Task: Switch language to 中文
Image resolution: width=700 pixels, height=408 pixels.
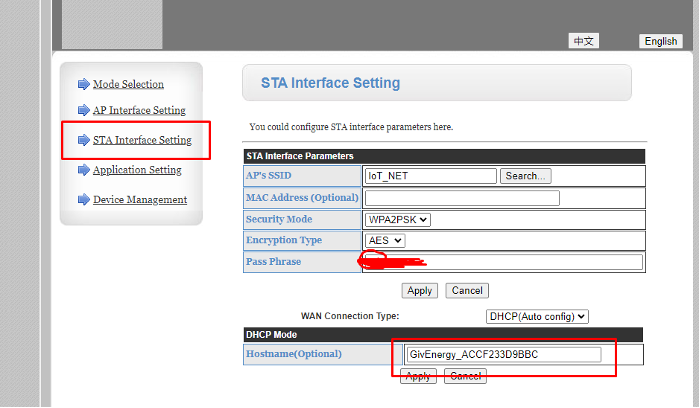Action: click(584, 41)
